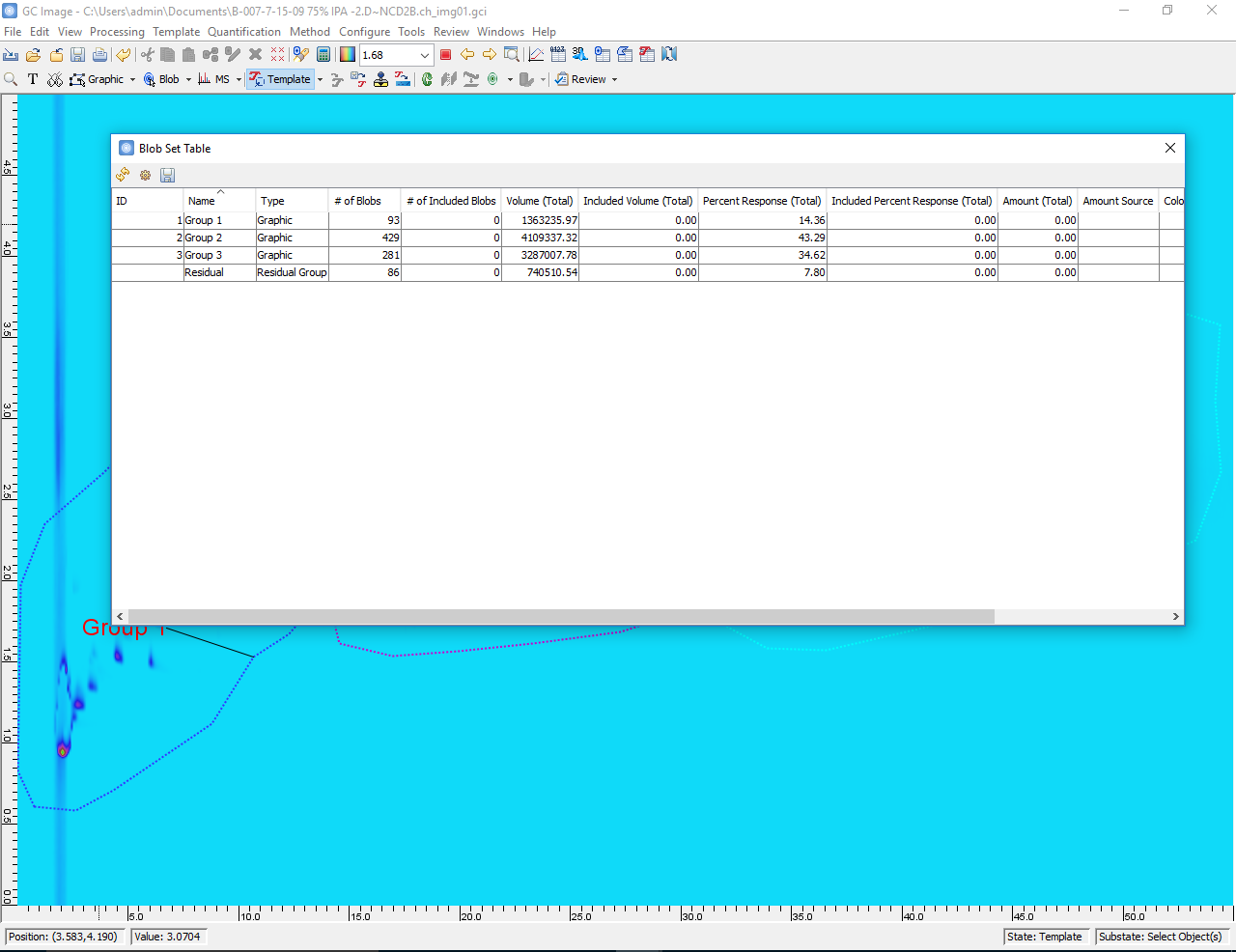Toggle the colormap gradient button
This screenshot has height=952, width=1236.
(348, 55)
